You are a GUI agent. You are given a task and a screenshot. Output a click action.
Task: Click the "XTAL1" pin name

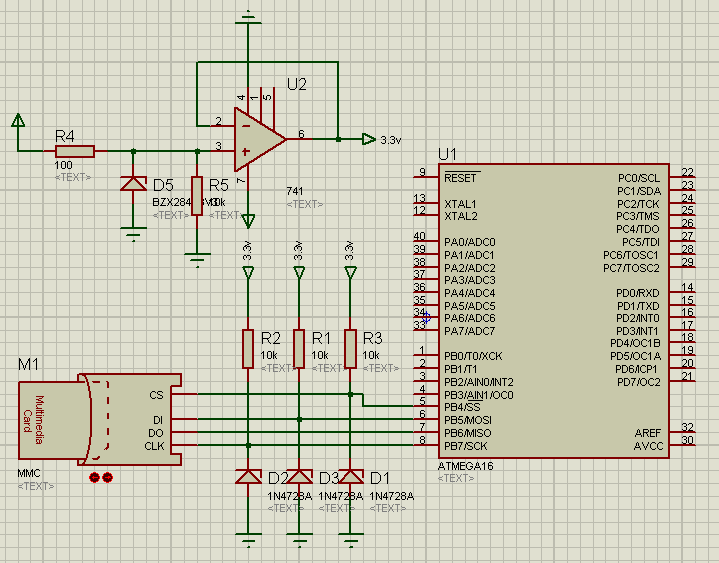pyautogui.click(x=460, y=204)
